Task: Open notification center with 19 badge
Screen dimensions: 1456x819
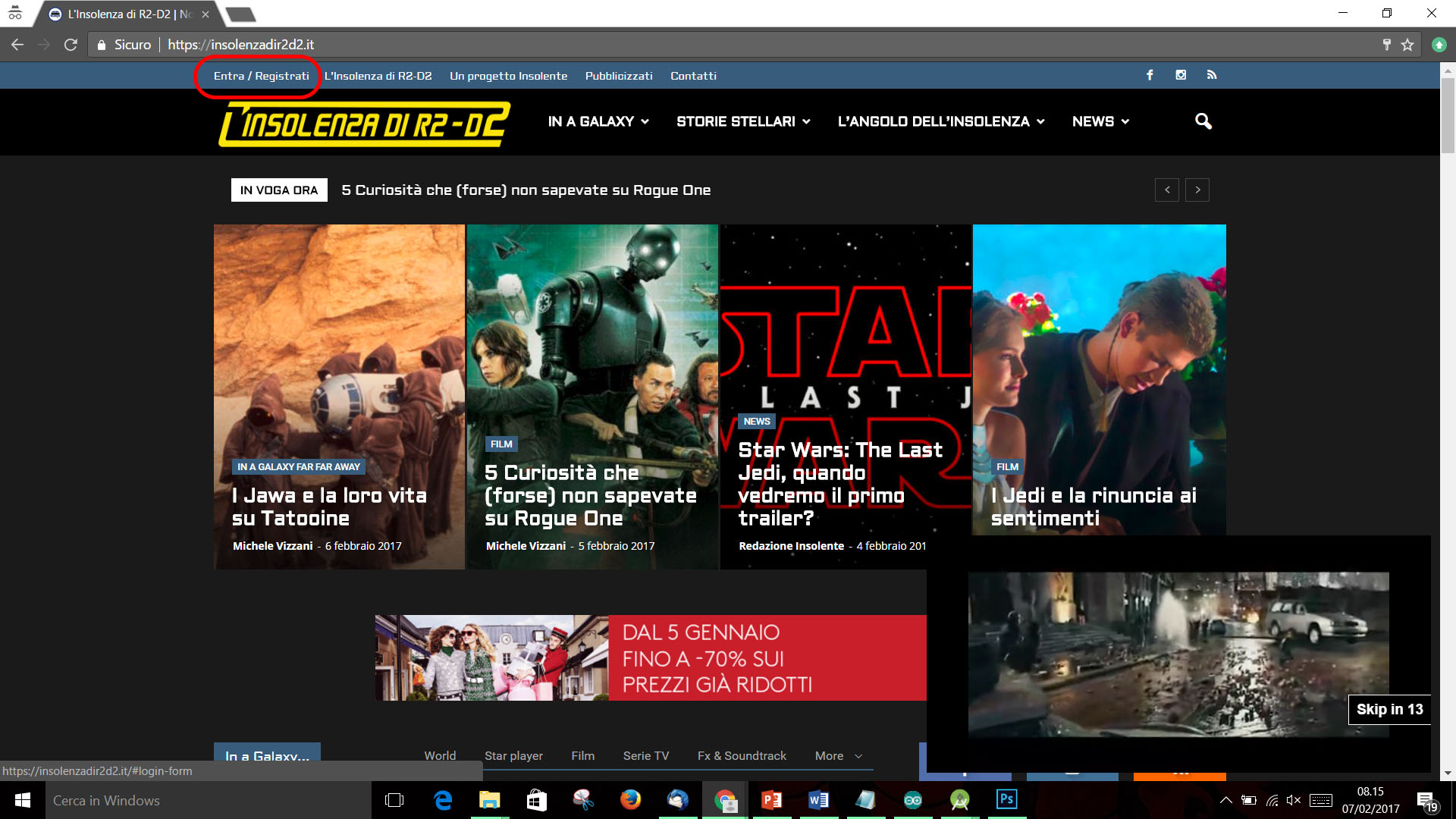Action: pos(1426,801)
